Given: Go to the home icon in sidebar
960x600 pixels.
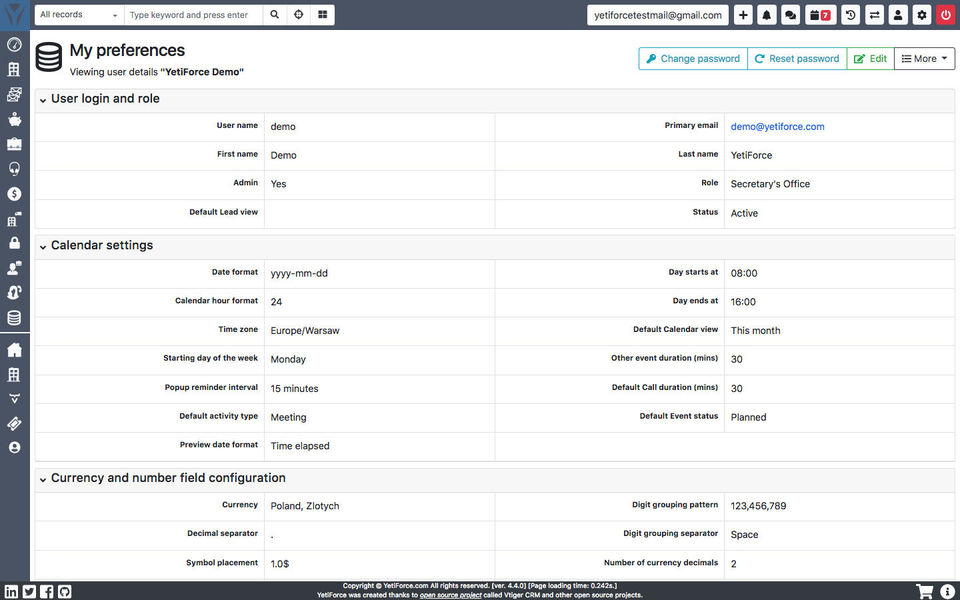Looking at the screenshot, I should [14, 350].
